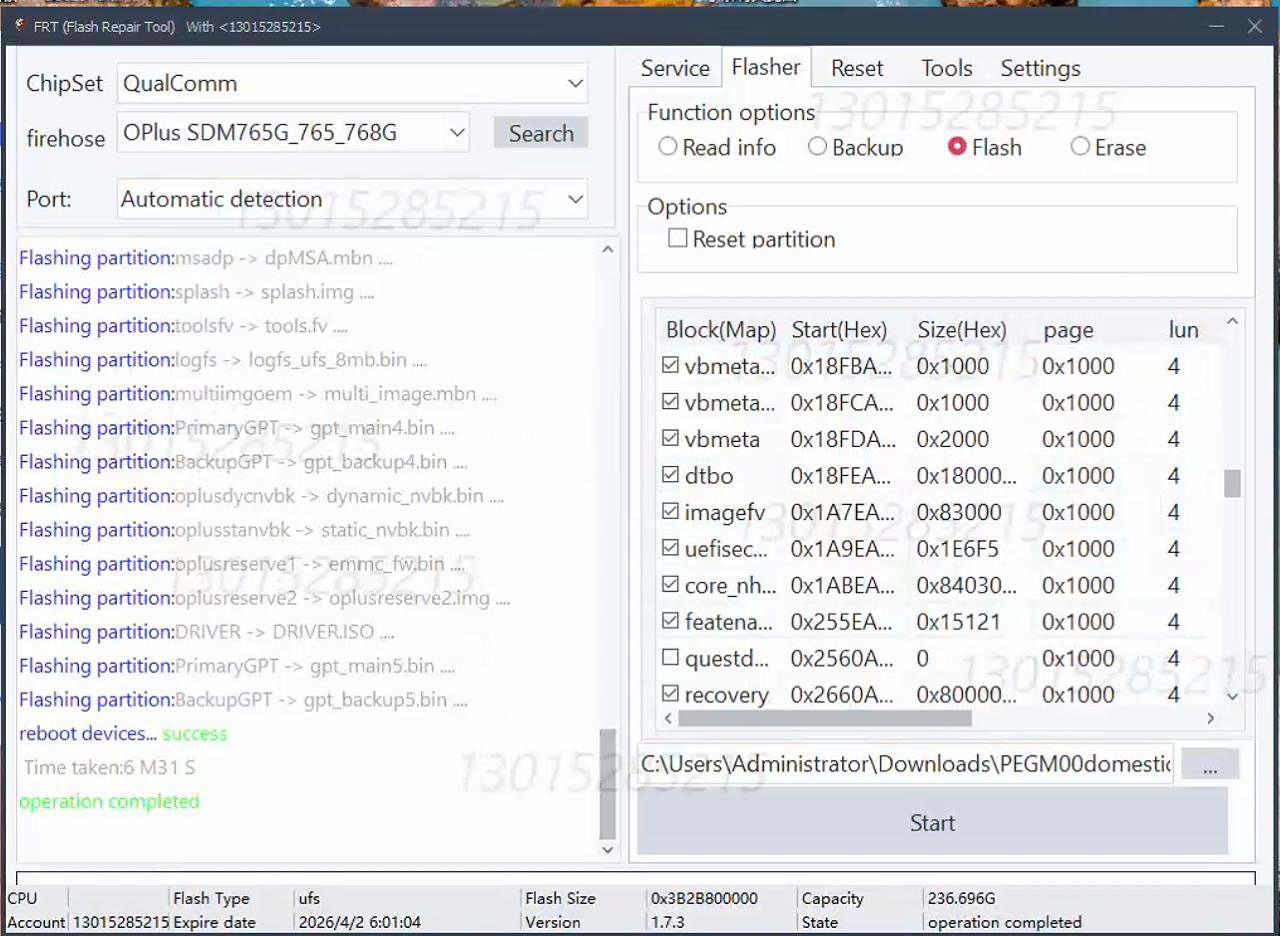Open the Tools tab
Screen dimensions: 1280x936
[946, 68]
